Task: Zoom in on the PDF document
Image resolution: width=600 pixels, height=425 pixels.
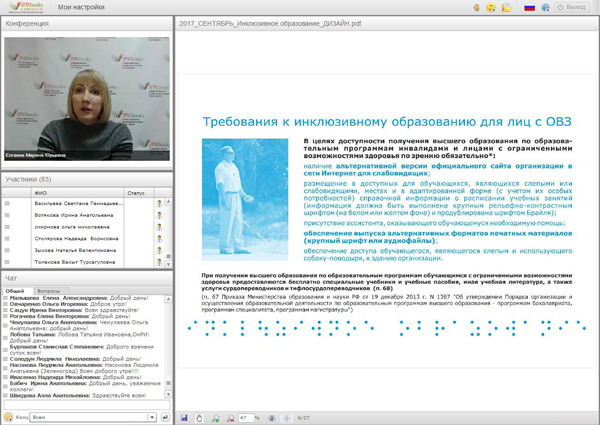Action: 215,418
